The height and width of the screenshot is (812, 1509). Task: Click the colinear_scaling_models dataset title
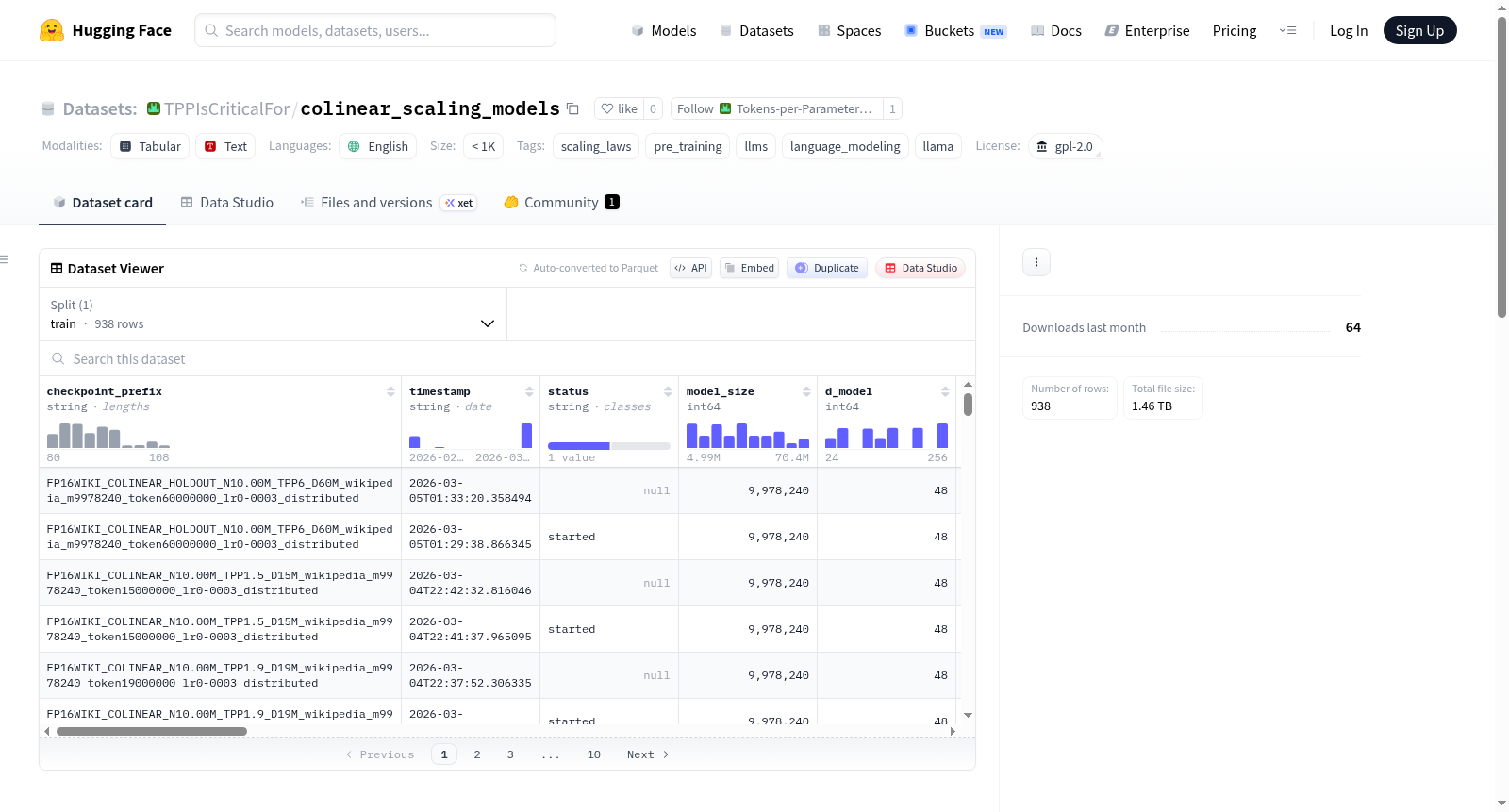430,108
